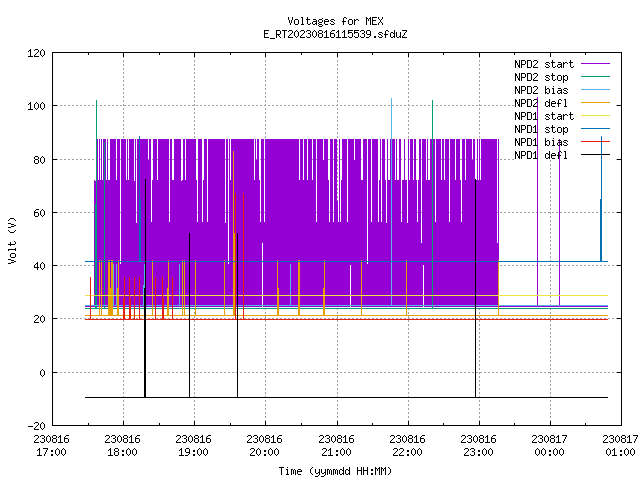The image size is (640, 480).
Task: Click the 'NPD1 bias' legend label
Action: pos(541,142)
